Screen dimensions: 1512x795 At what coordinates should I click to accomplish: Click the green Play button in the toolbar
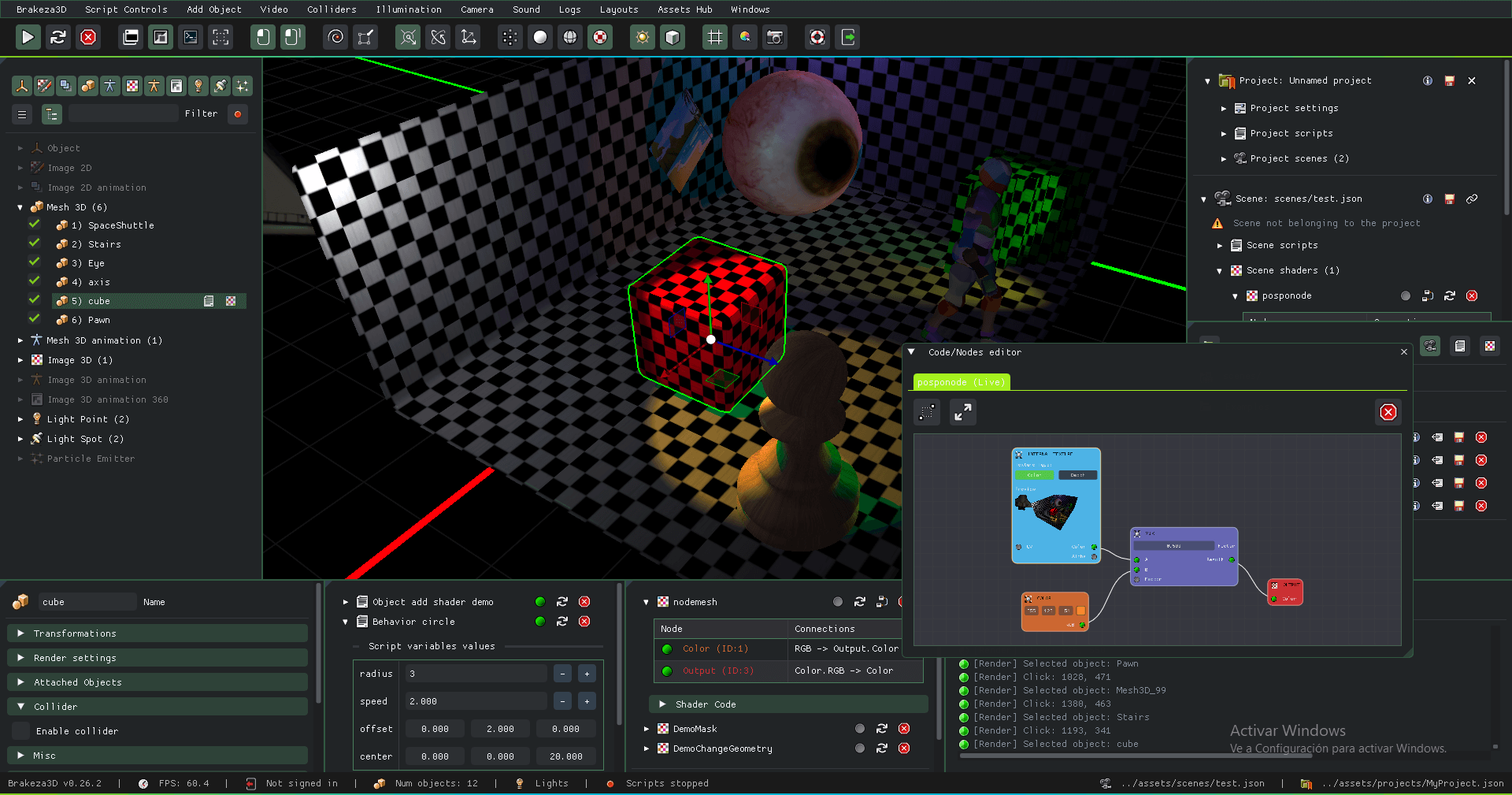28,37
